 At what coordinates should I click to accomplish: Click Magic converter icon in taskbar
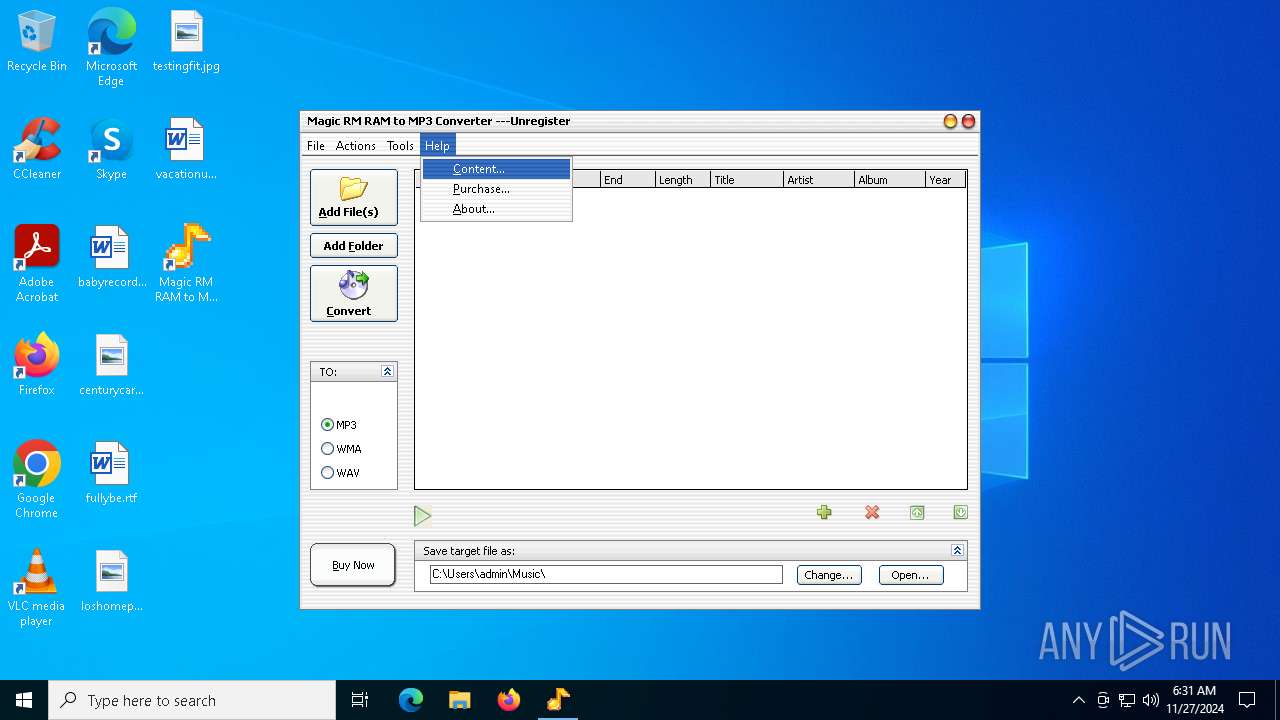tap(558, 700)
